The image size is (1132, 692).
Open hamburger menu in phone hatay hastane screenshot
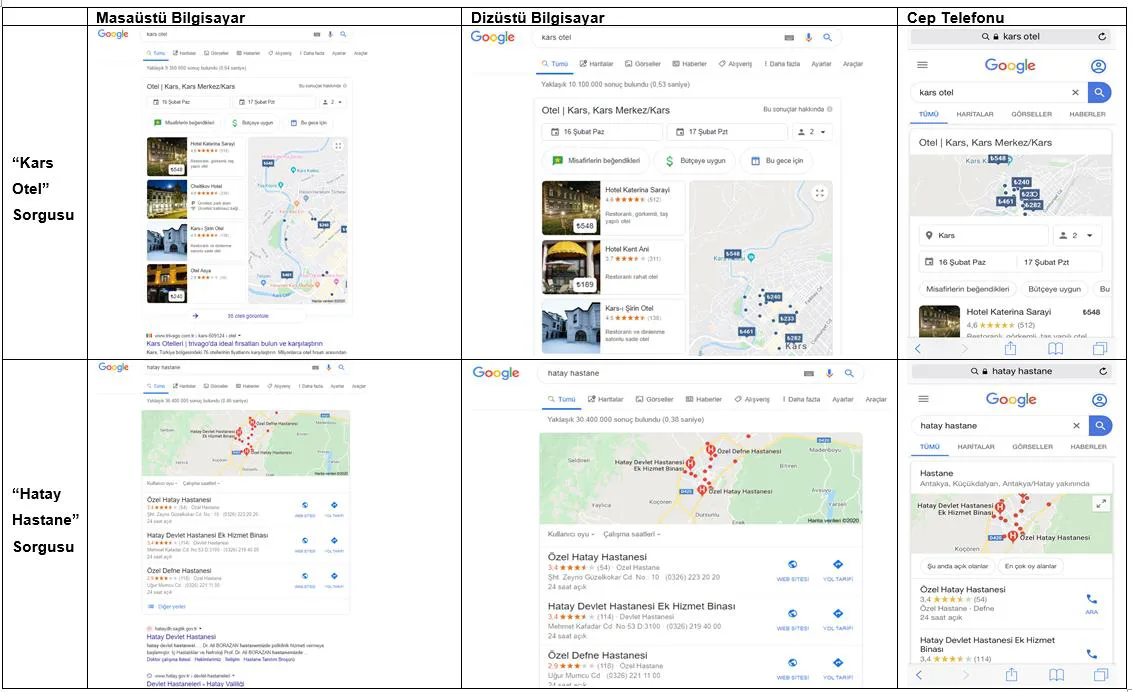tap(923, 399)
